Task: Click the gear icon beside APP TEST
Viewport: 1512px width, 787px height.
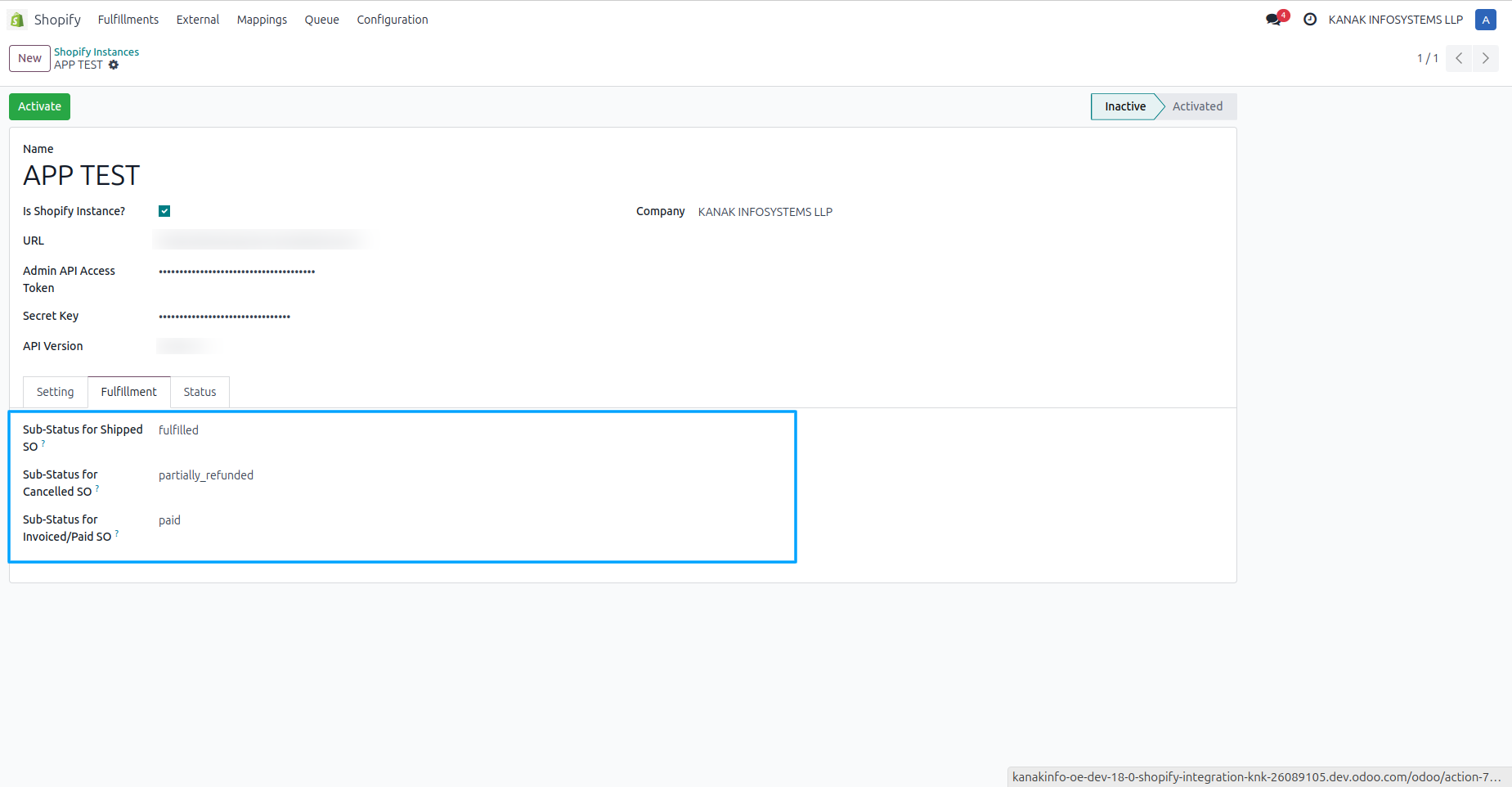Action: point(114,65)
